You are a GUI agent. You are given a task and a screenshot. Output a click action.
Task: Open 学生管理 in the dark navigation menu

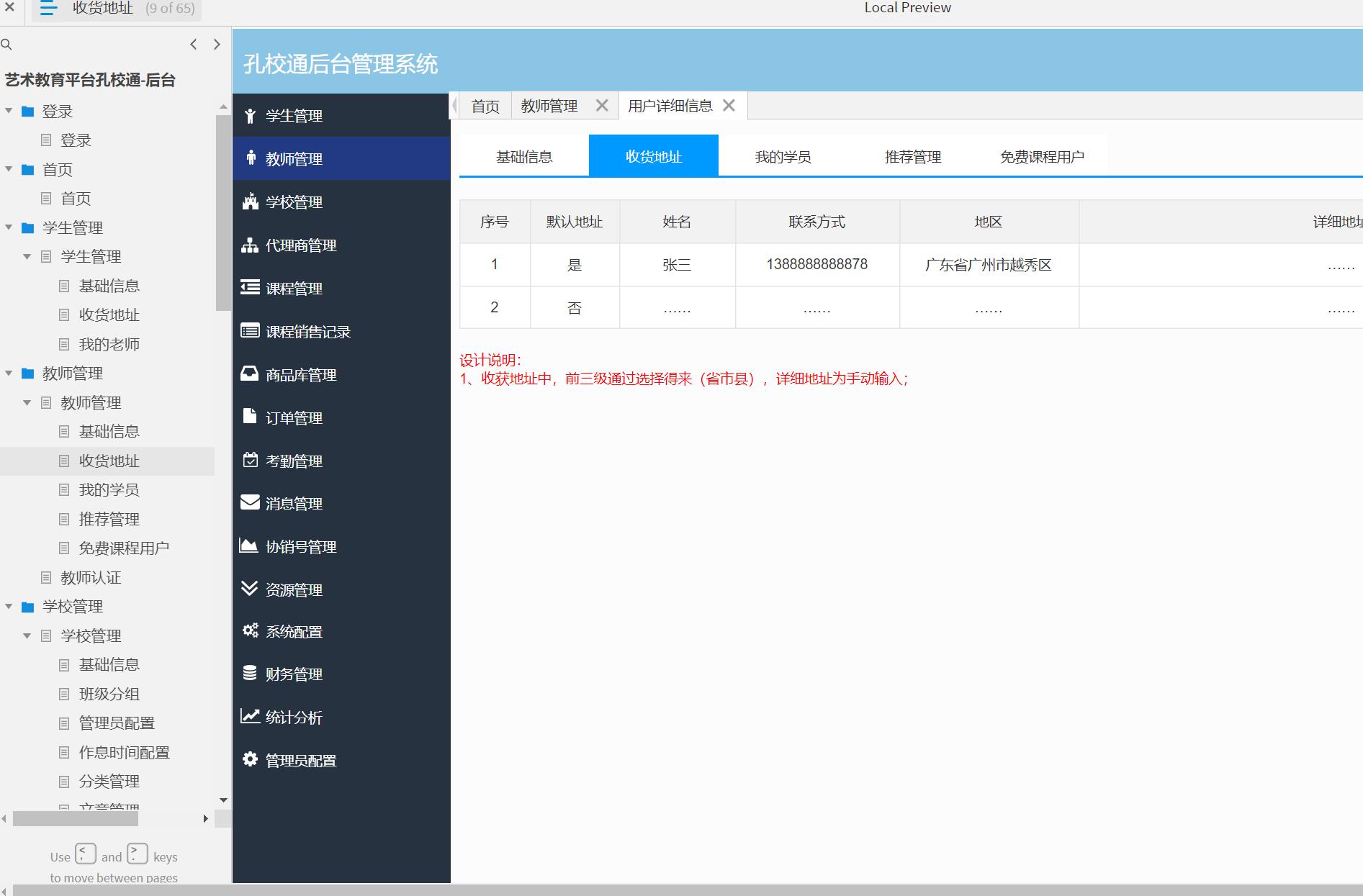[341, 115]
